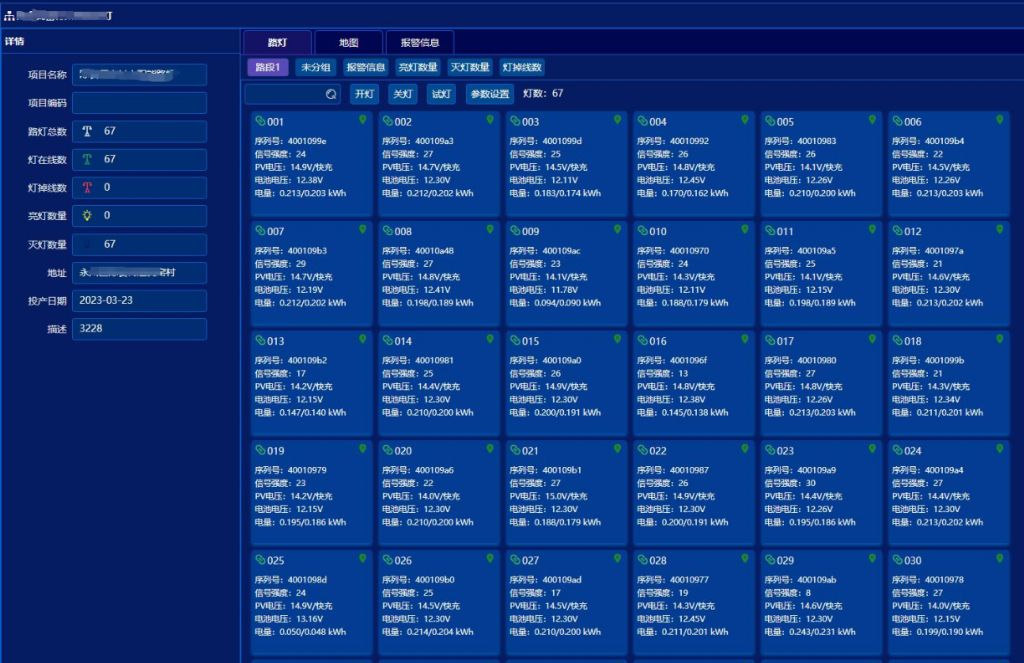Click the white streetlight icon for 路灯总数
This screenshot has width=1024, height=663.
[x=87, y=131]
